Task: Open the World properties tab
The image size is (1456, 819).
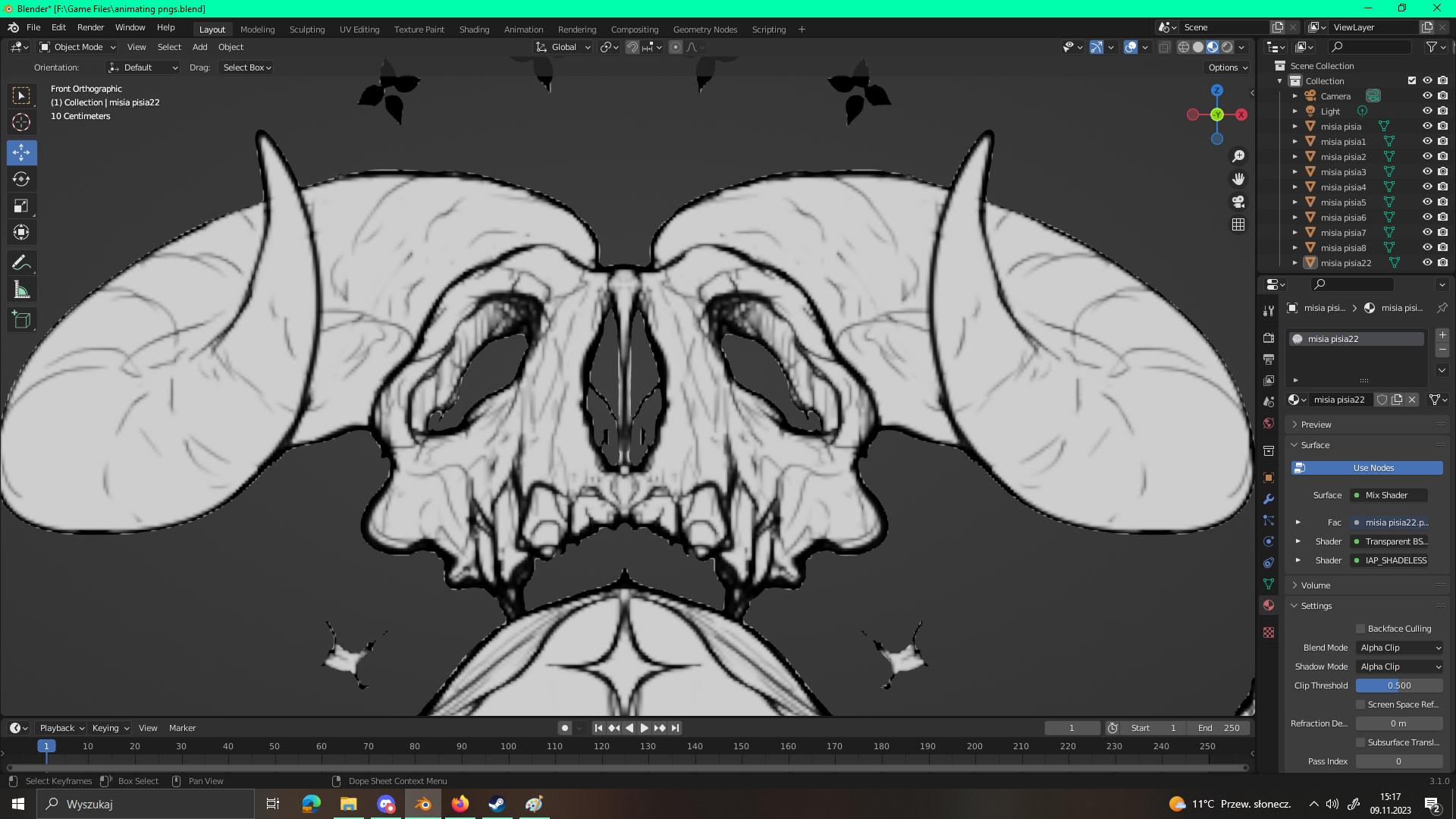Action: (1269, 423)
